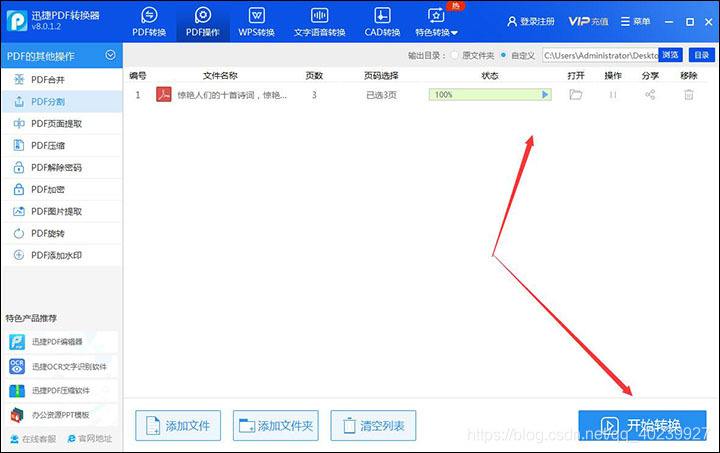This screenshot has height=453, width=720.
Task: Open the CAD转换 tab
Action: [x=382, y=22]
